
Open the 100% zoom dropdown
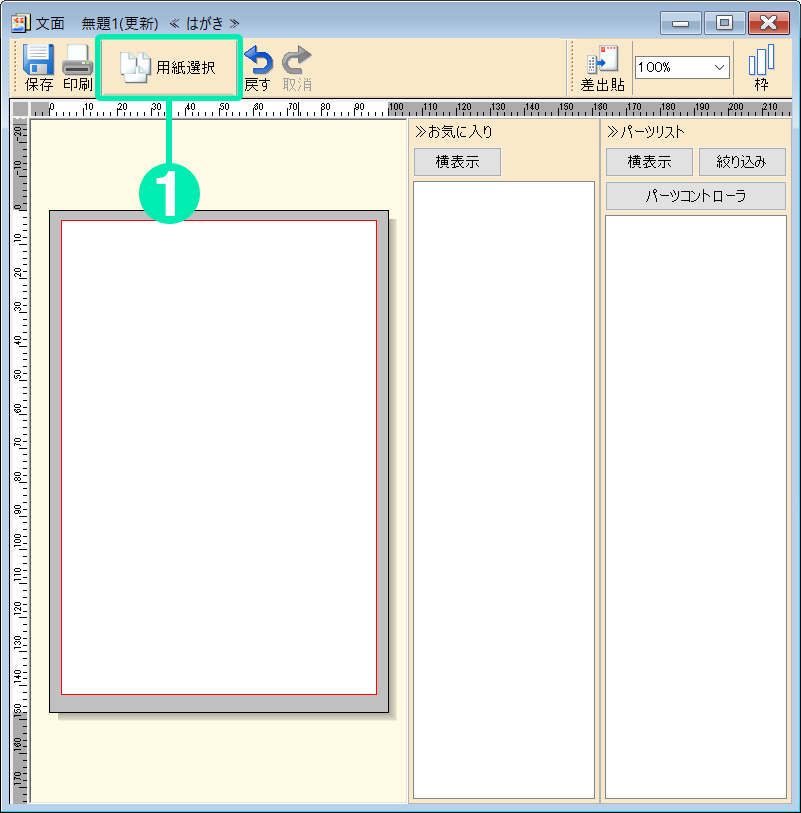tap(681, 66)
